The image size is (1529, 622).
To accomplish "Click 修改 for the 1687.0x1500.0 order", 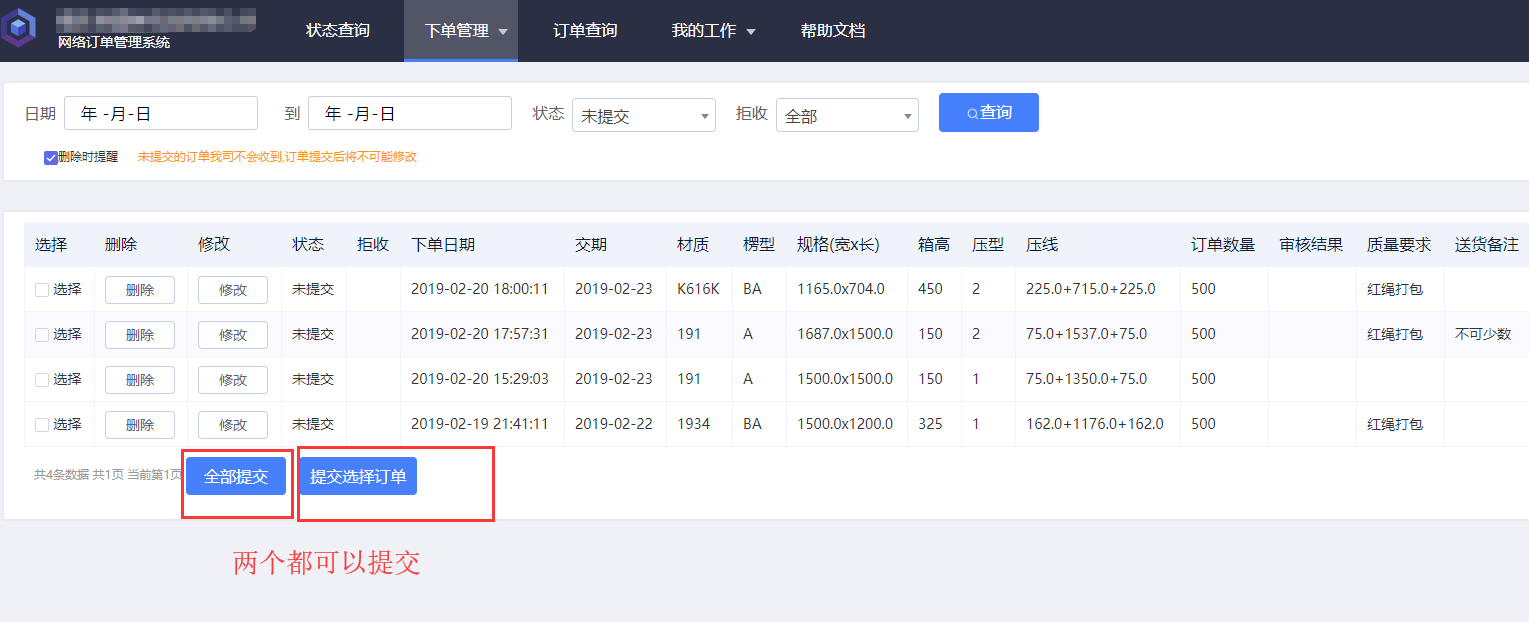I will [232, 335].
